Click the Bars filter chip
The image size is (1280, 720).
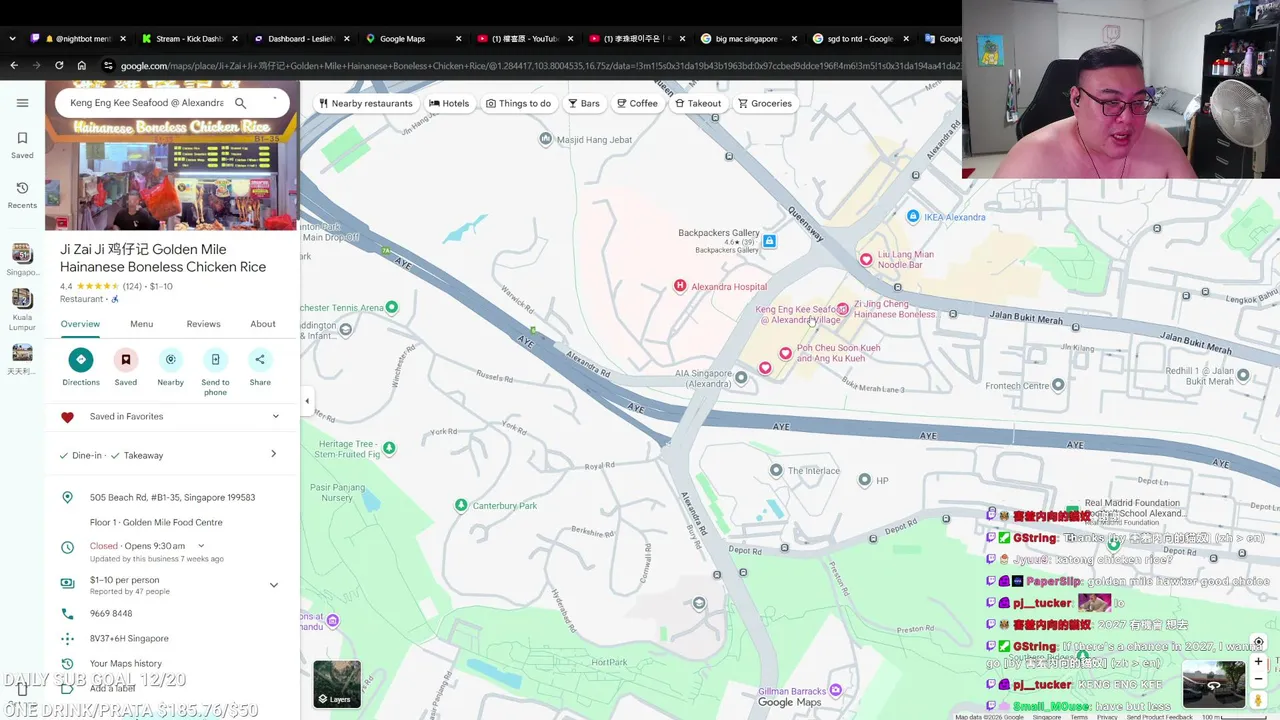[x=584, y=103]
